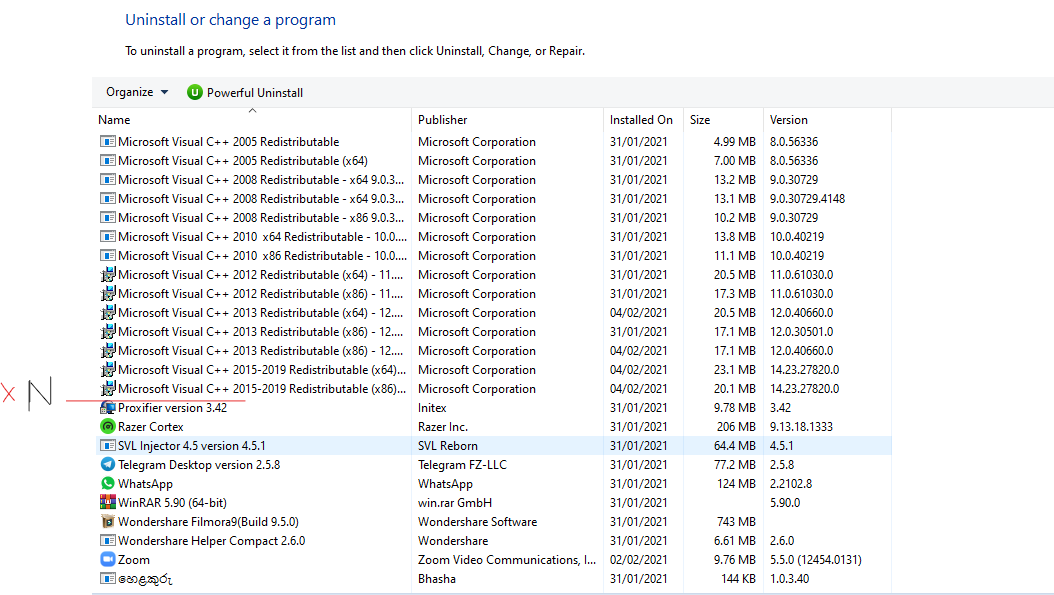Screen dimensions: 1054x595
Task: Click the Wondershare Filmora9 icon
Action: click(108, 522)
